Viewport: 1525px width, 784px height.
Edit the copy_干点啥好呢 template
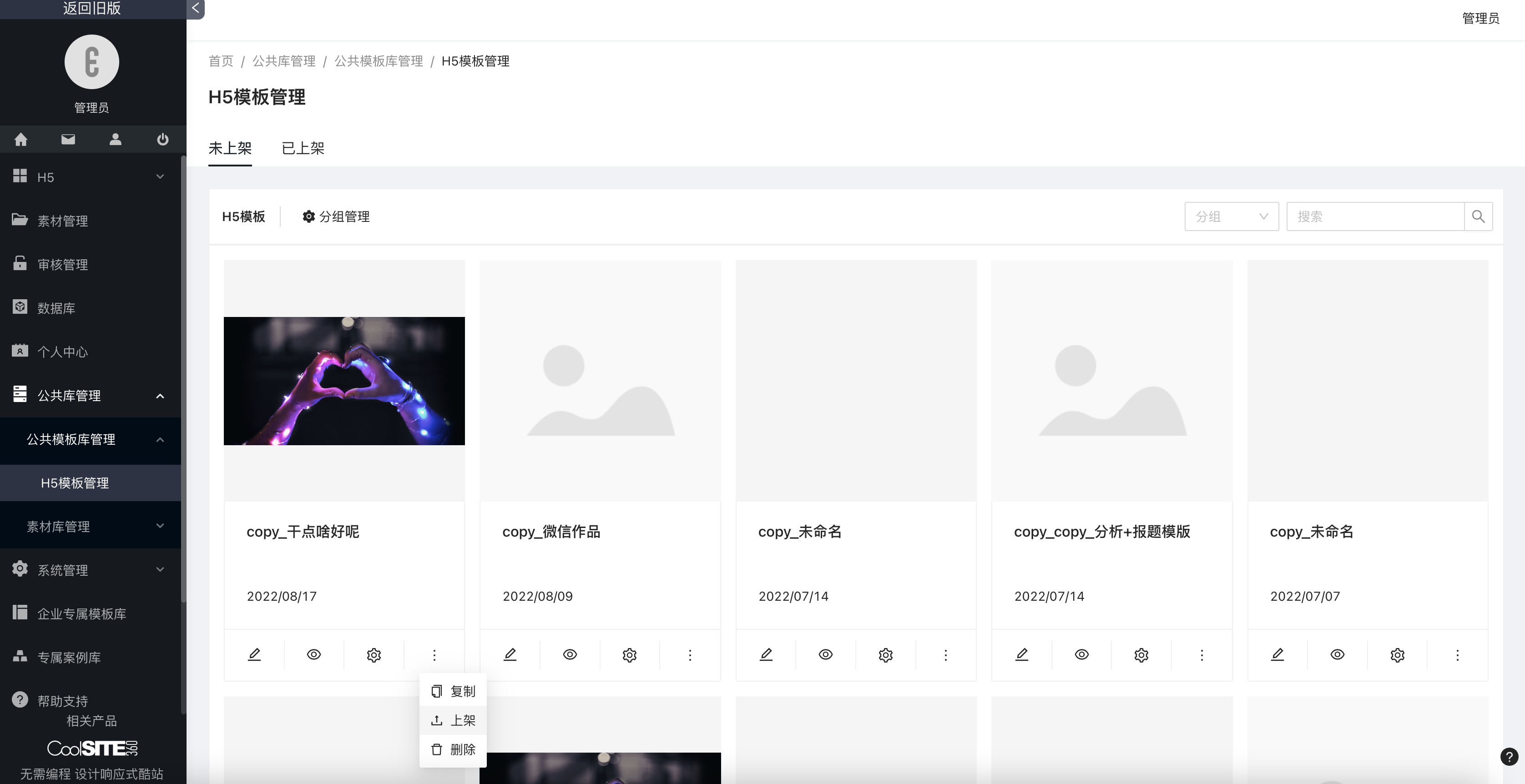pos(254,654)
